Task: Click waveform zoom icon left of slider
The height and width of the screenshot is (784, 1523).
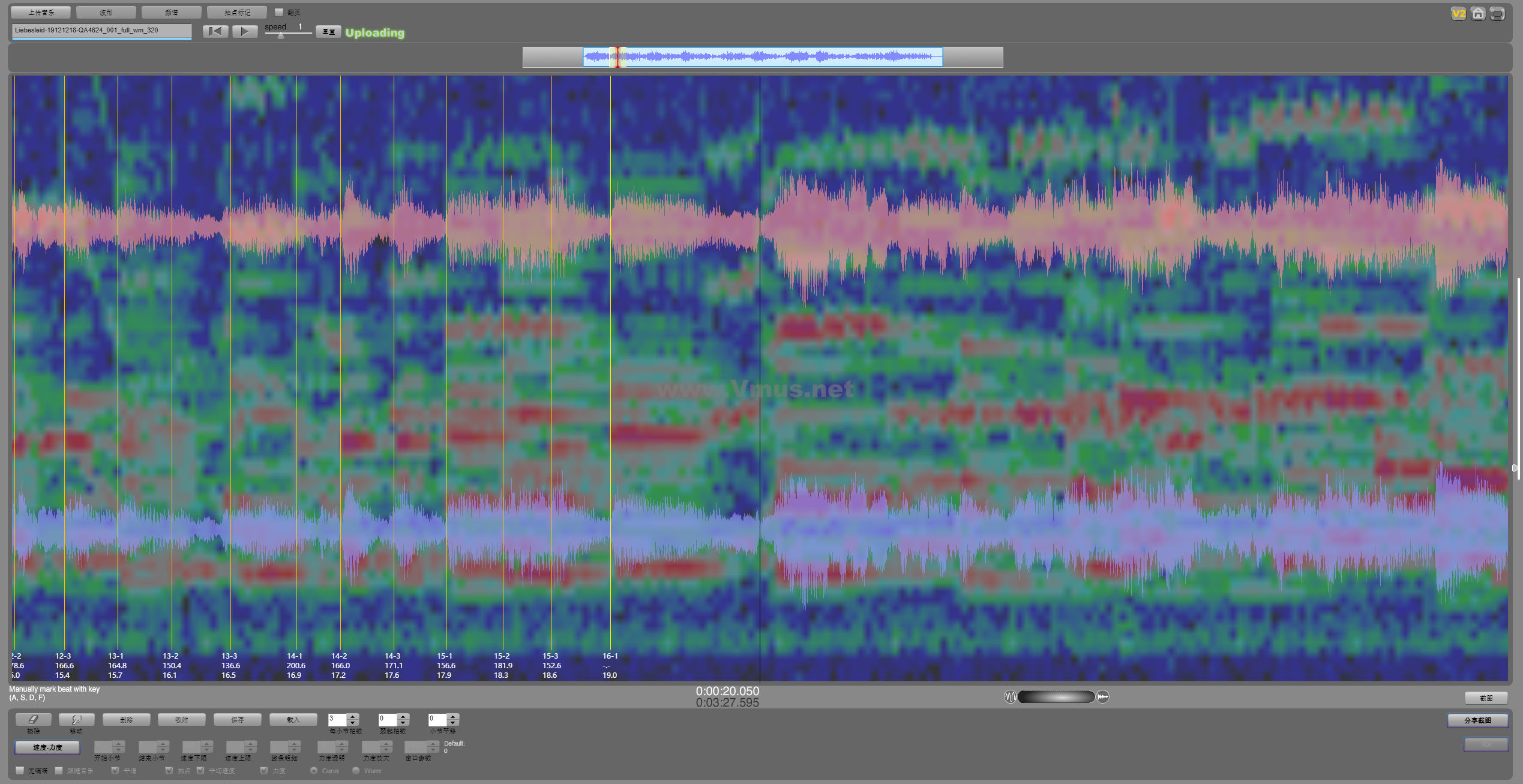Action: point(1010,697)
